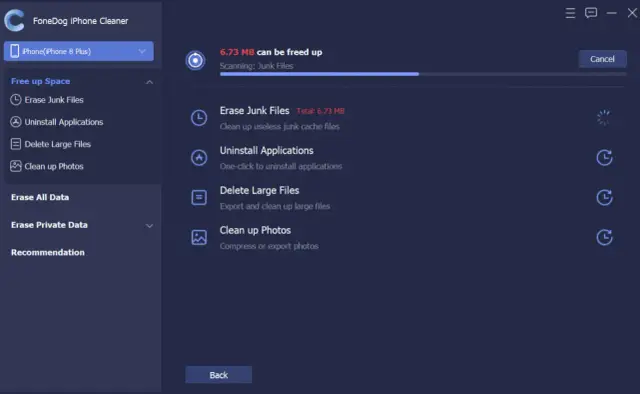Collapse the Free up Space section chevron
This screenshot has width=640, height=394.
(x=149, y=82)
